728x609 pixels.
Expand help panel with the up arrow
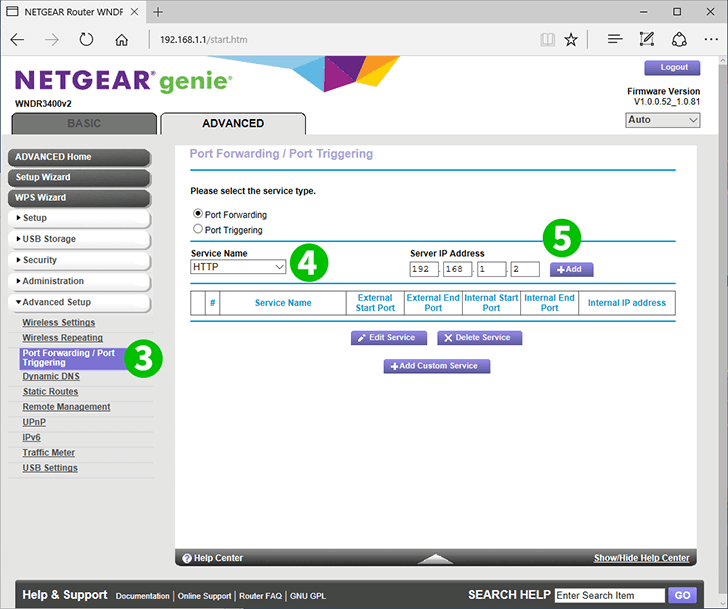tap(435, 558)
